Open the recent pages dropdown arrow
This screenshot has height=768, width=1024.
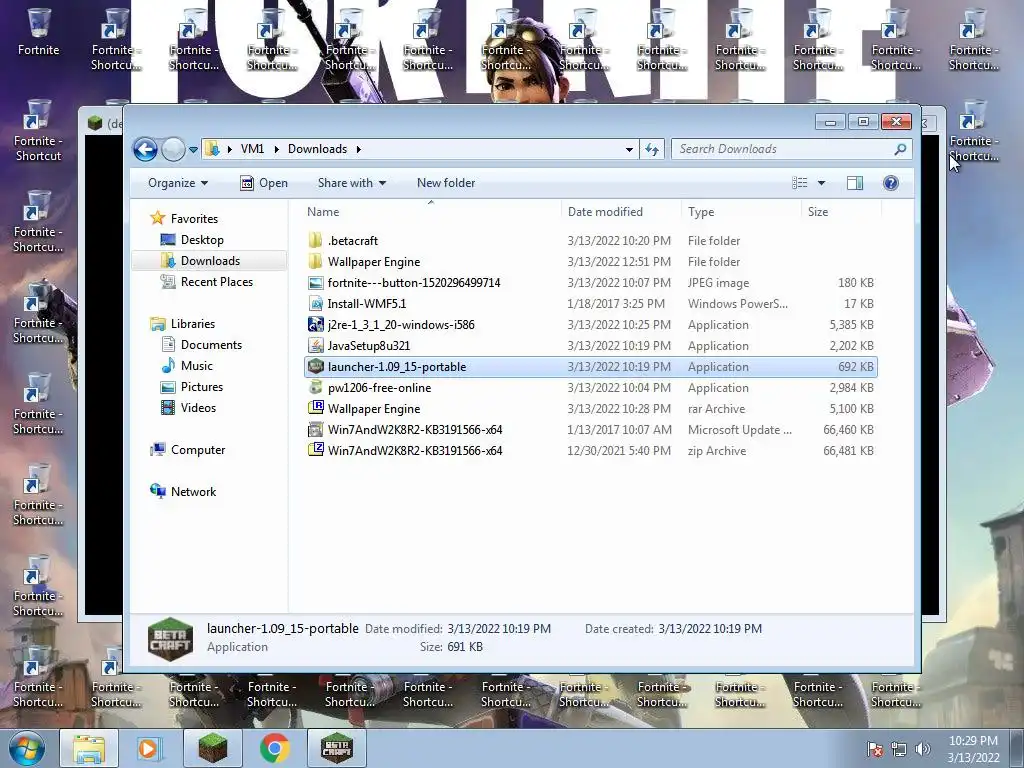coord(193,150)
